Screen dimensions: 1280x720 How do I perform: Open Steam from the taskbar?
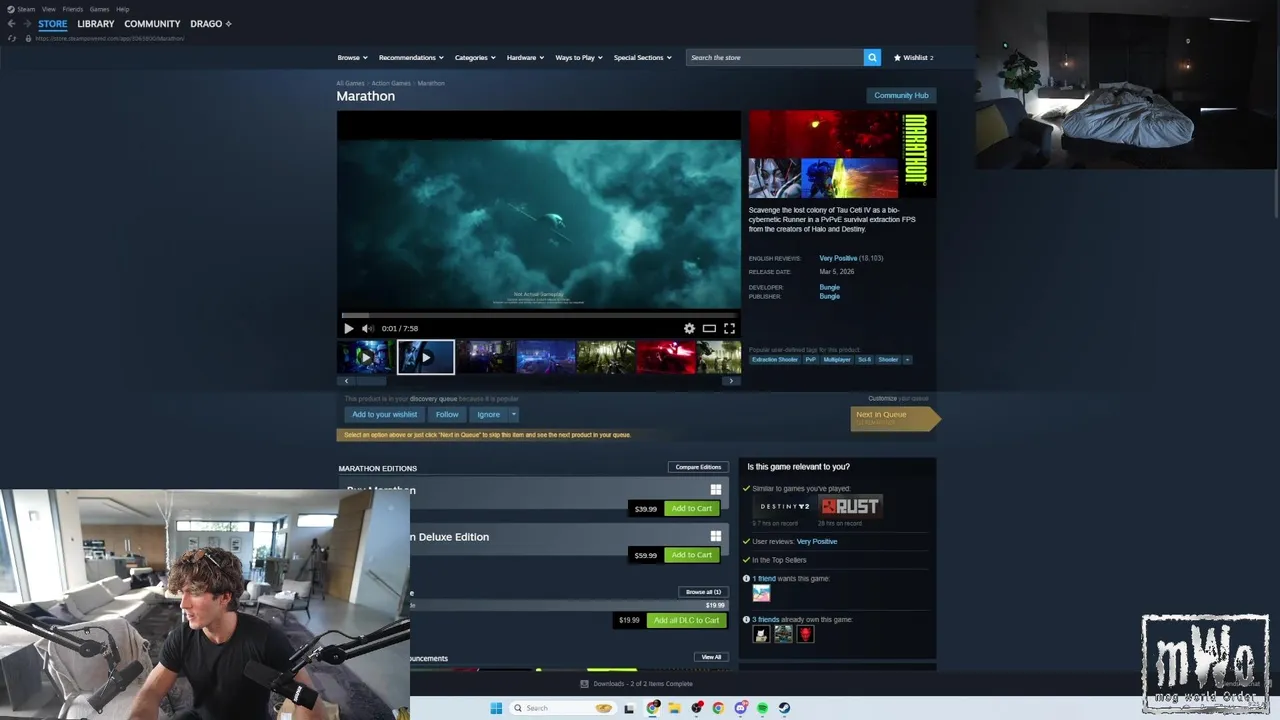pos(784,708)
